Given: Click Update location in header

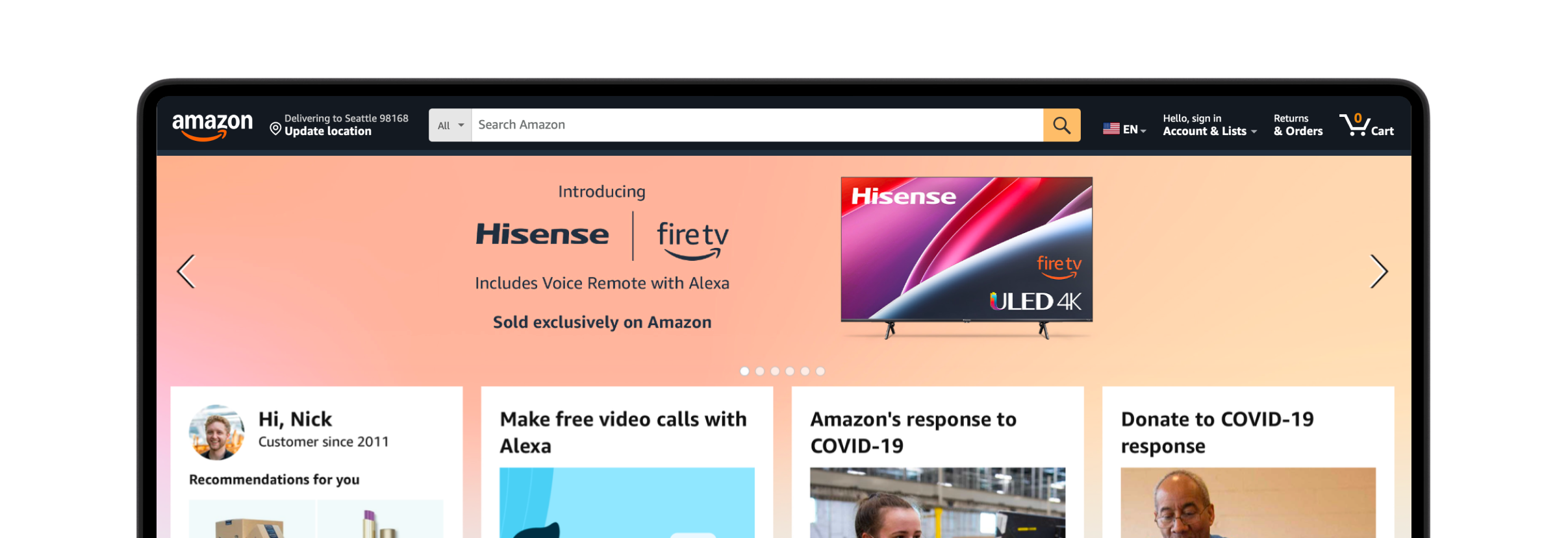Looking at the screenshot, I should coord(327,131).
